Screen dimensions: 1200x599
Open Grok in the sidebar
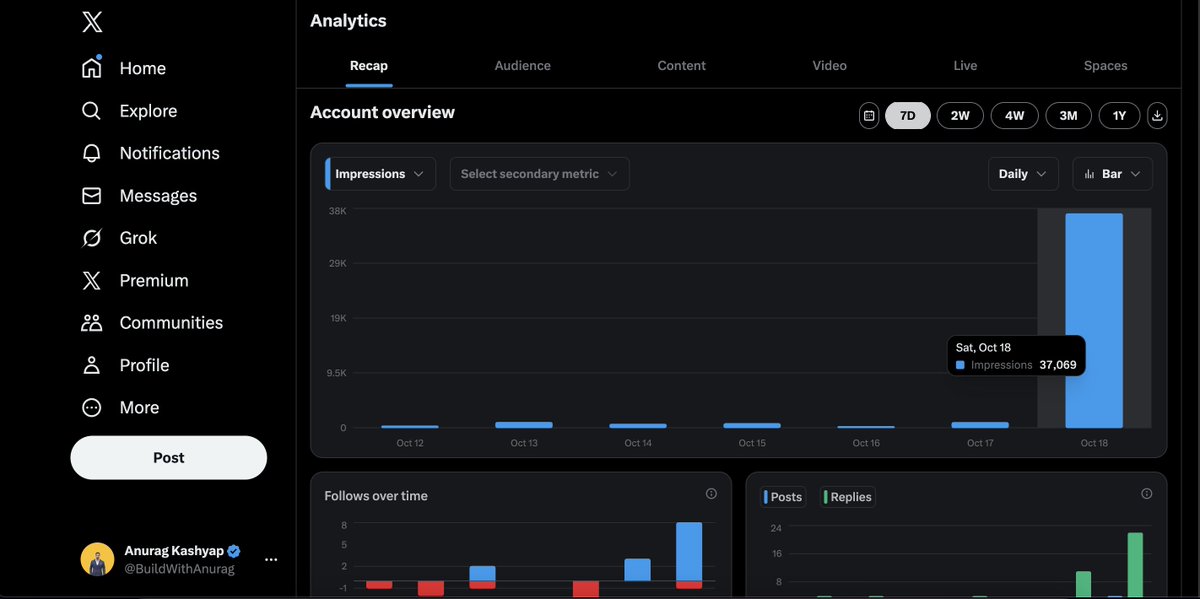pos(119,238)
